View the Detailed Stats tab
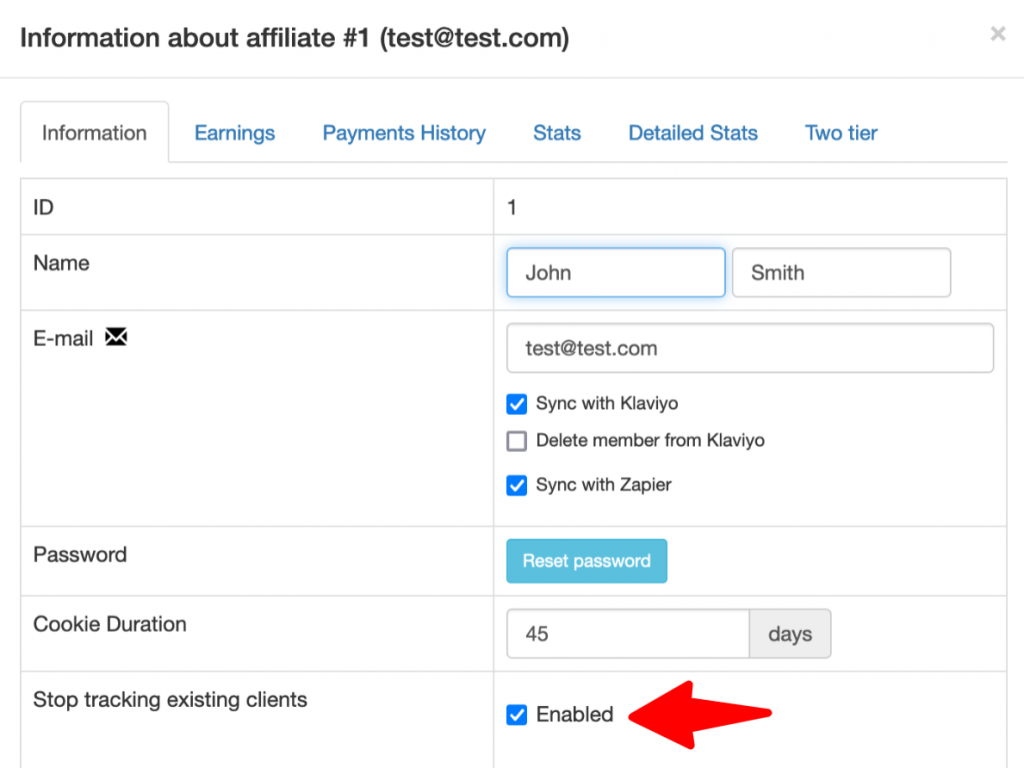Screen dimensions: 1024x768 (x=692, y=132)
